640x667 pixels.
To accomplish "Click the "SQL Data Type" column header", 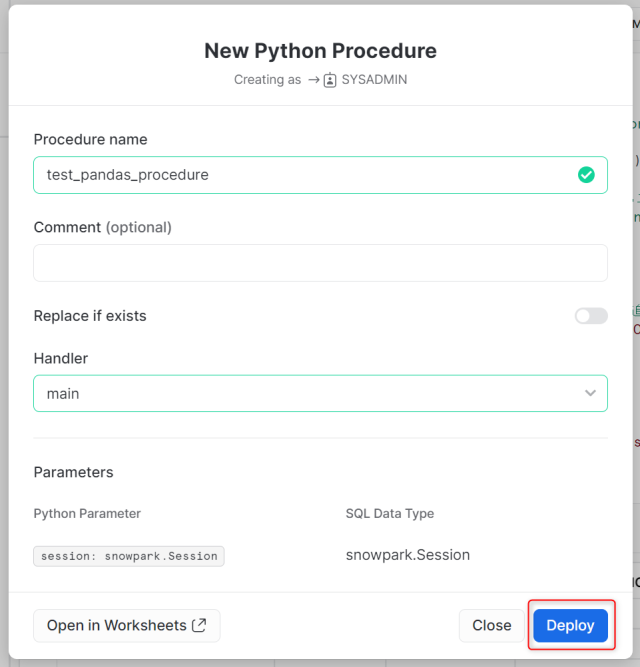I will click(x=390, y=513).
